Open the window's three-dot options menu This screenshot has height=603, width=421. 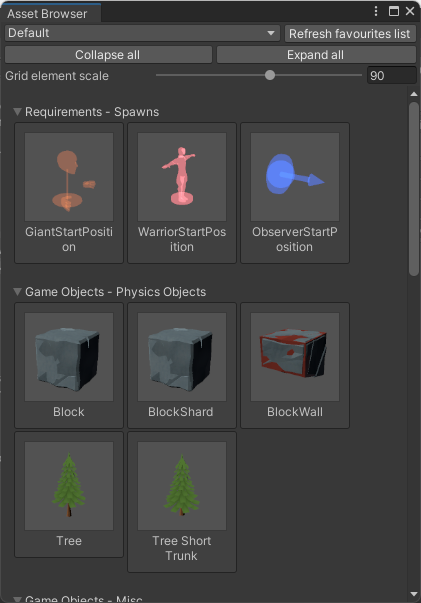[x=376, y=11]
